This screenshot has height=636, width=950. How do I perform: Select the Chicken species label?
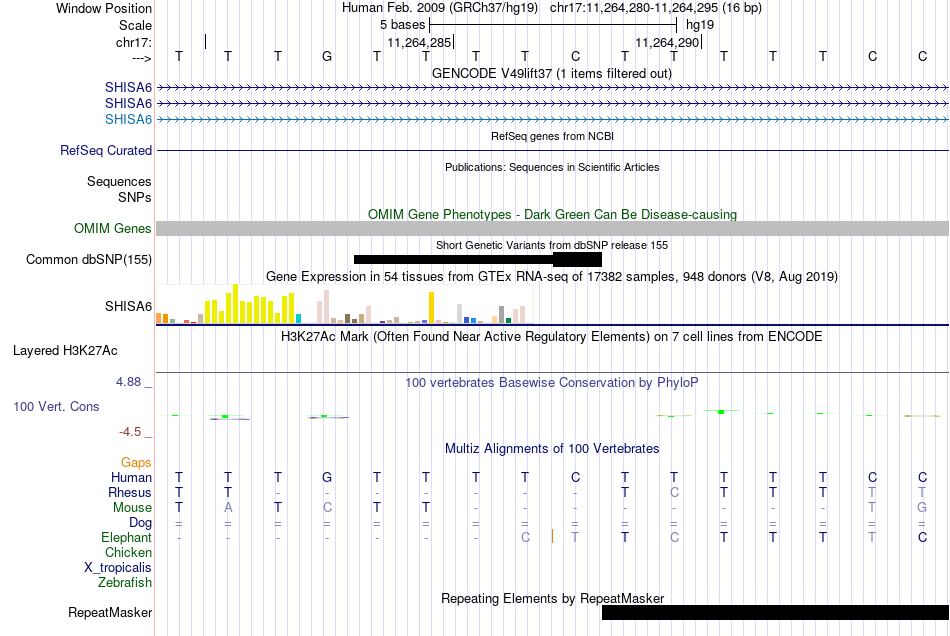coord(128,552)
